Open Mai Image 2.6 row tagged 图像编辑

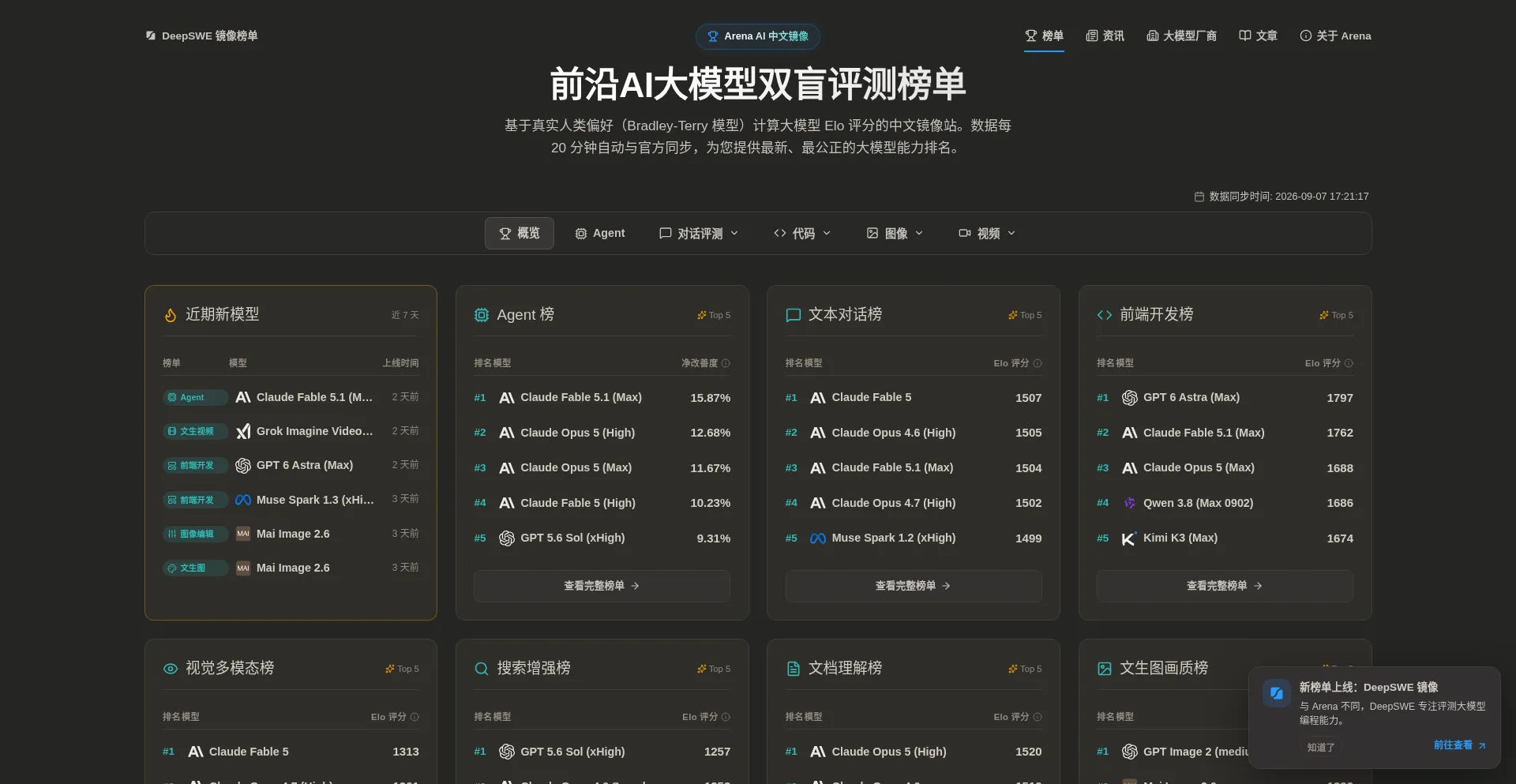(x=291, y=534)
